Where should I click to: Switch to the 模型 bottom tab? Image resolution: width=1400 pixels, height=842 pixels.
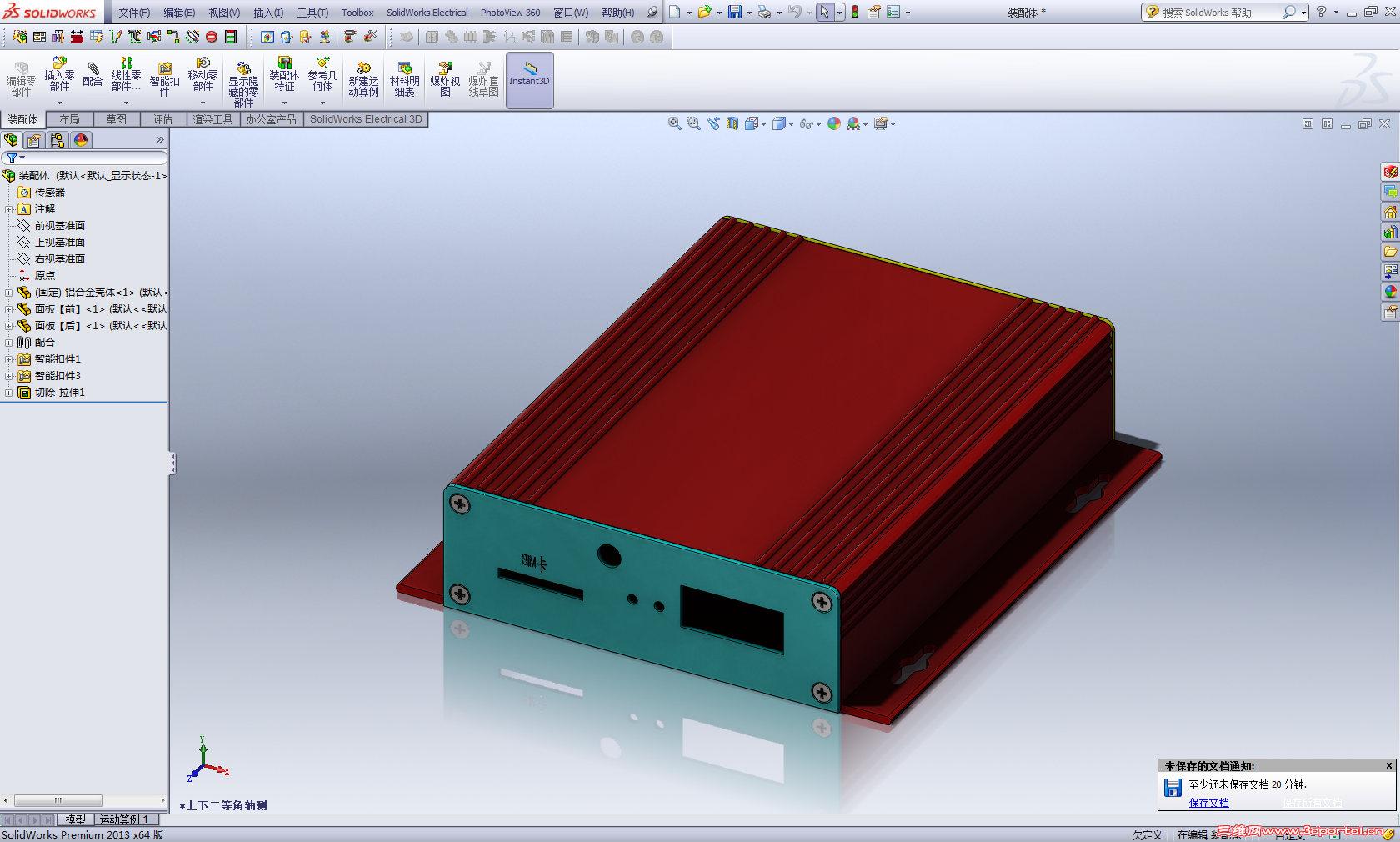[75, 819]
